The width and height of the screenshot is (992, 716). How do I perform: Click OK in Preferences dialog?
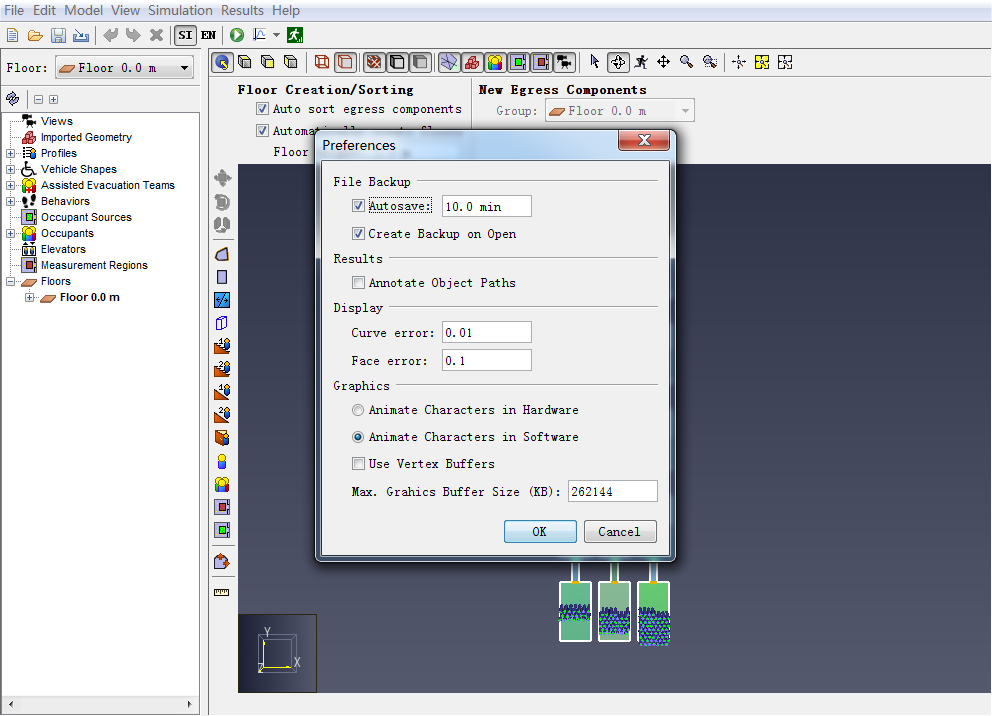pyautogui.click(x=540, y=531)
